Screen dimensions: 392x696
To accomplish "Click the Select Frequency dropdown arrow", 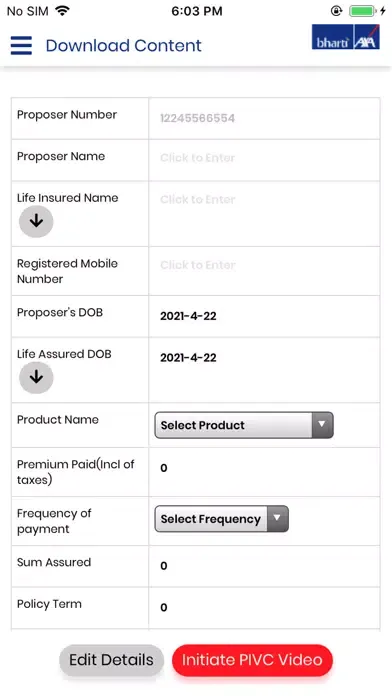I will pyautogui.click(x=277, y=518).
